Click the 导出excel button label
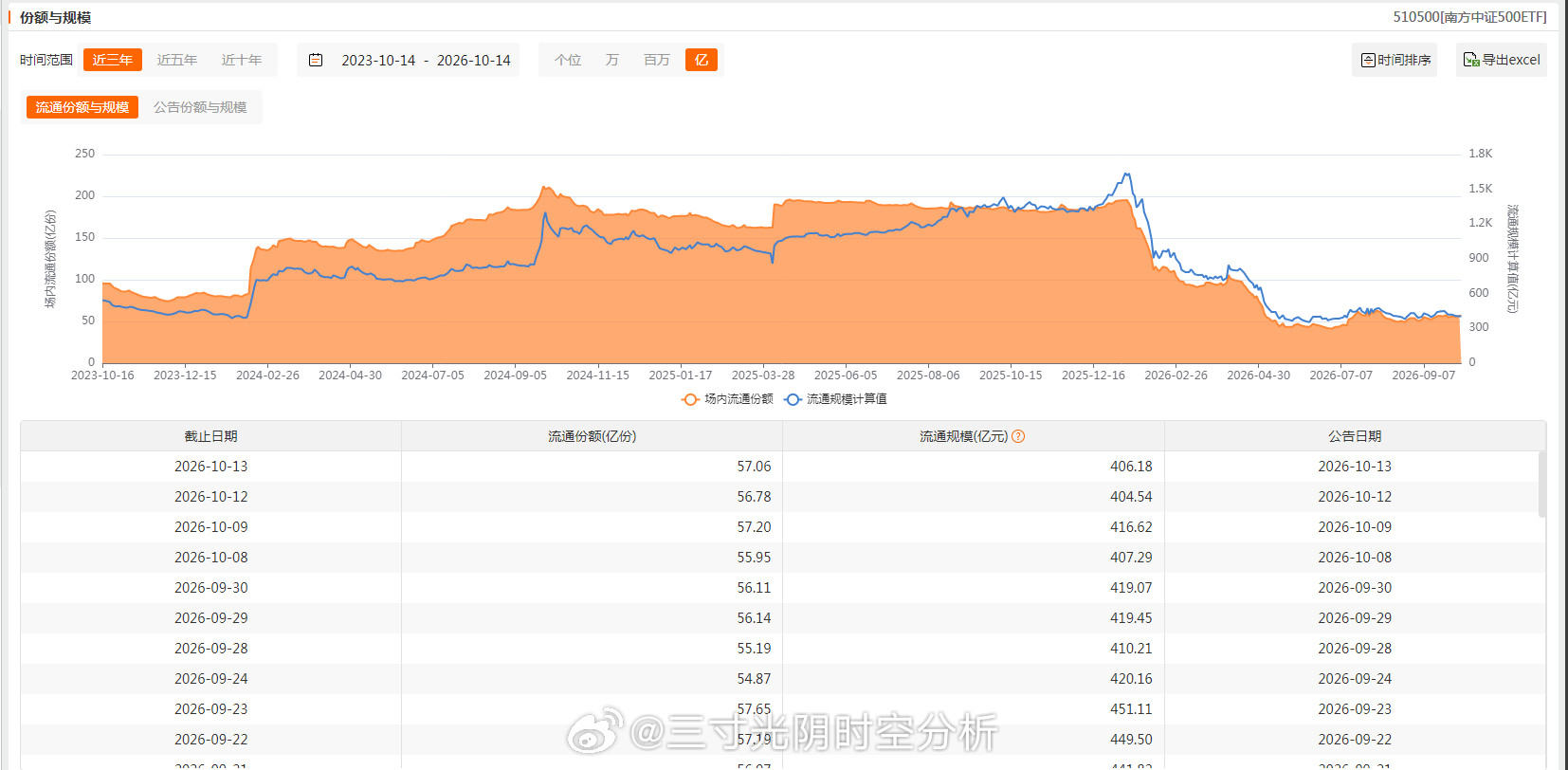The width and height of the screenshot is (1568, 770). [x=1511, y=60]
